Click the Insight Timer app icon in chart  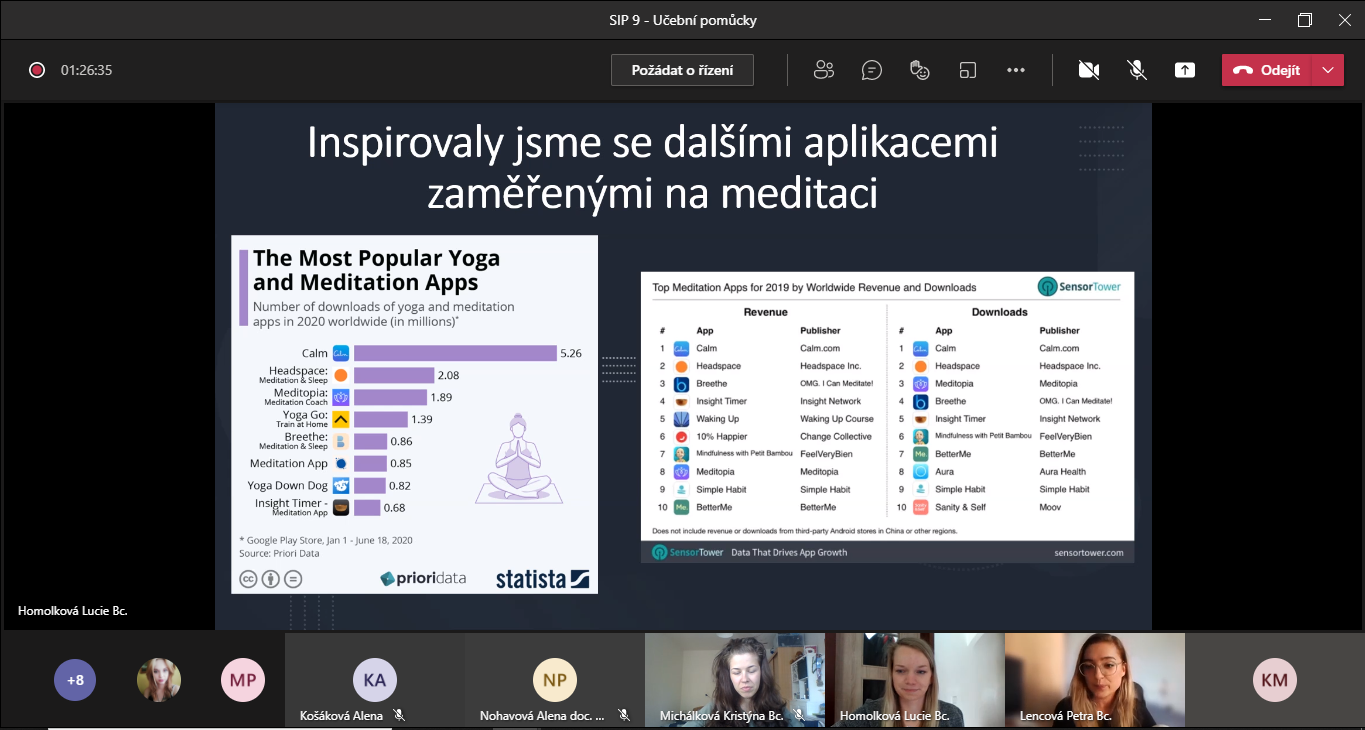(x=340, y=507)
